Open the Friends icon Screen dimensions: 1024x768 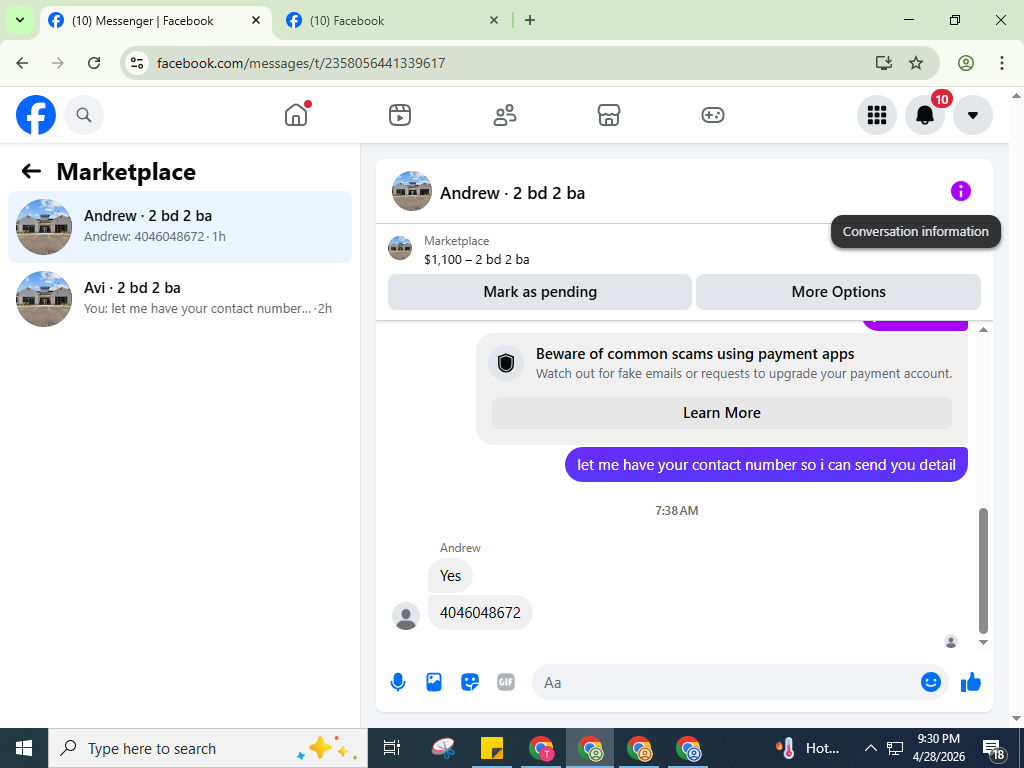pyautogui.click(x=504, y=115)
